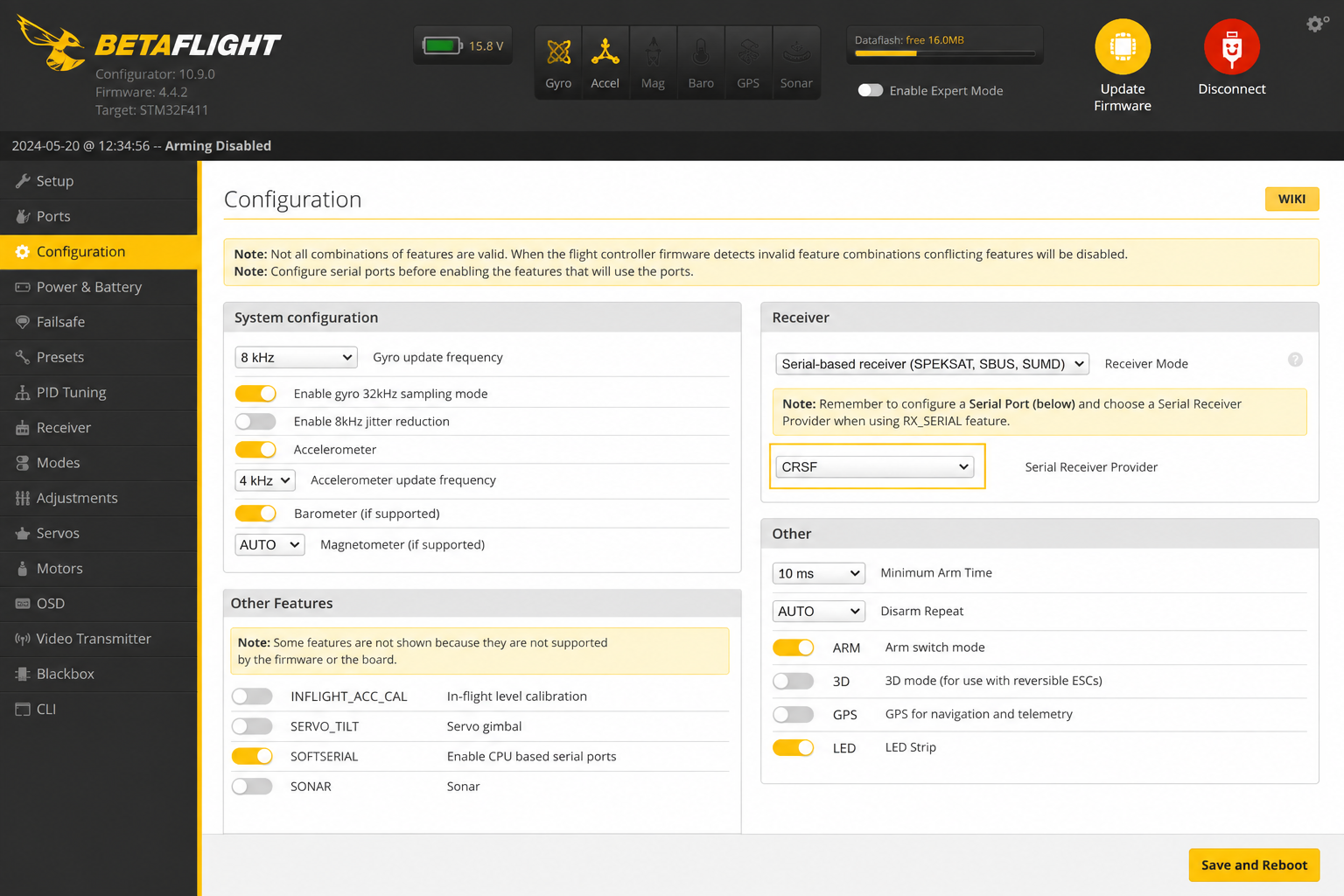Open the Video Transmitter tab
Viewport: 1344px width, 896px height.
pos(99,639)
